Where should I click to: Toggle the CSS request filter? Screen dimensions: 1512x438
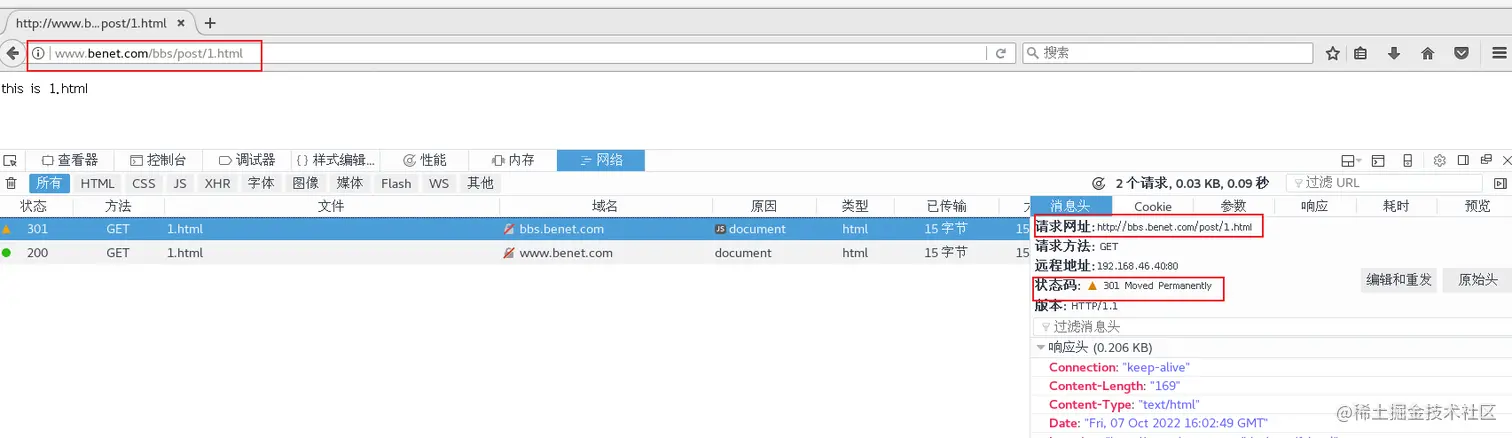(144, 183)
